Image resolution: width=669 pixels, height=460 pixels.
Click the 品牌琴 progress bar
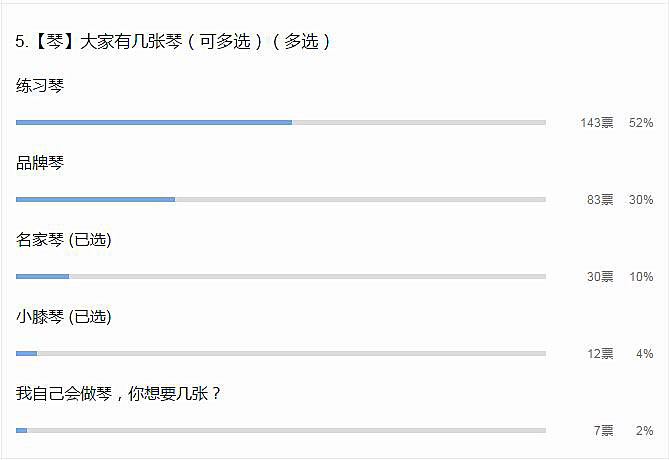(281, 199)
